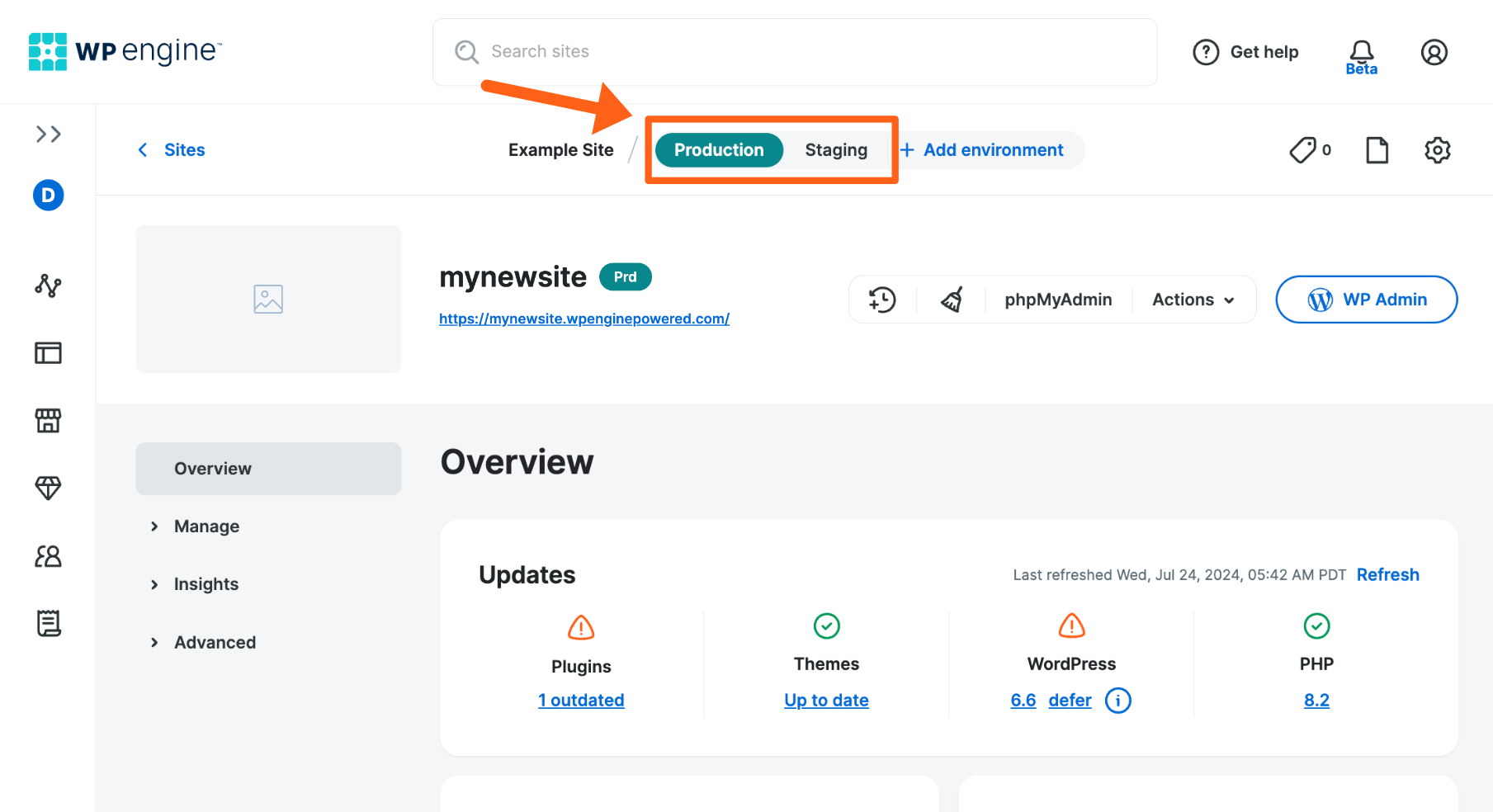Screen dimensions: 1493x812
Task: Open the billing receipt icon in sidebar
Action: (48, 623)
